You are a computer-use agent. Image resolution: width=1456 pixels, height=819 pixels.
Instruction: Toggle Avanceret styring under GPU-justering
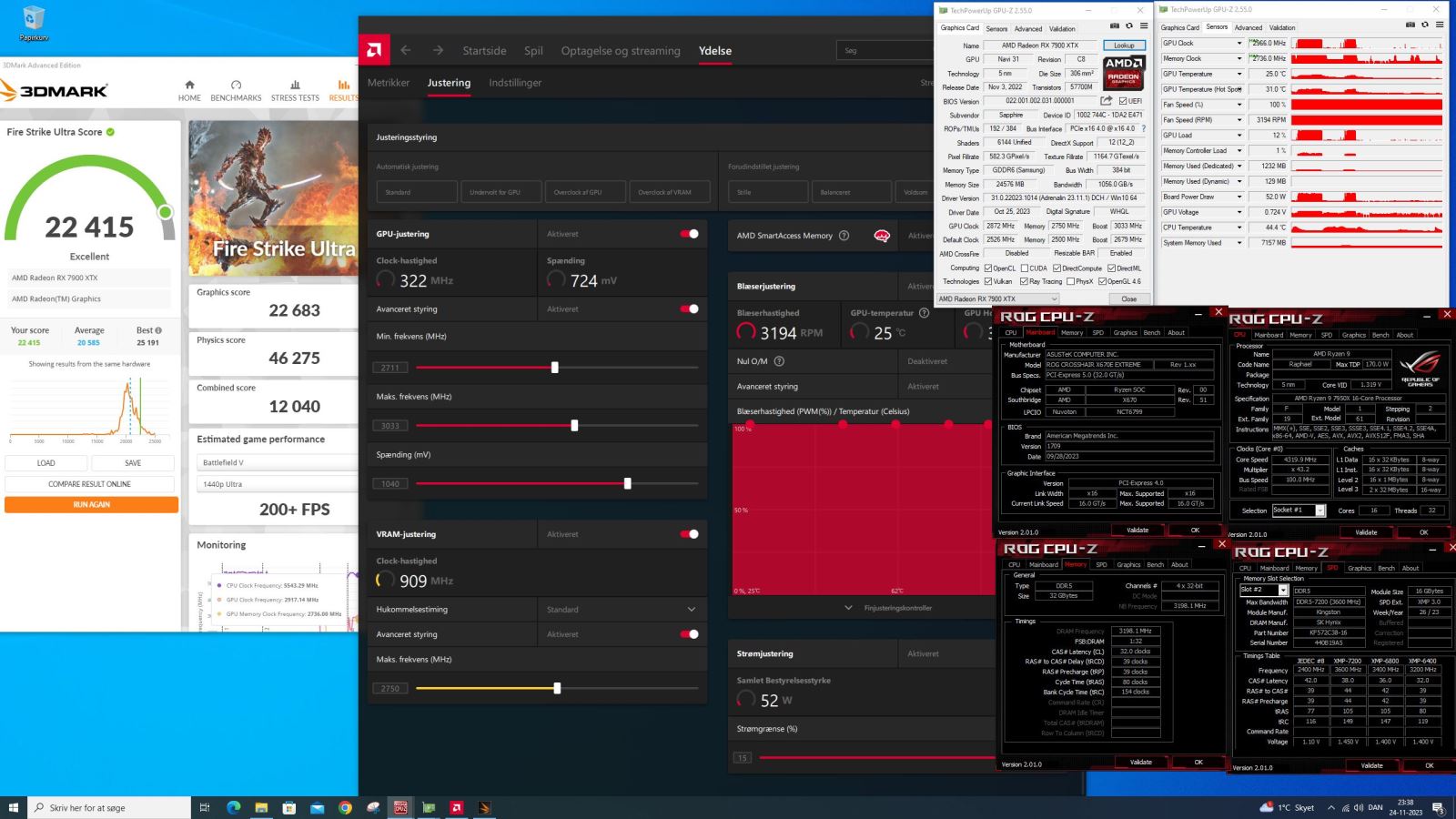point(689,308)
